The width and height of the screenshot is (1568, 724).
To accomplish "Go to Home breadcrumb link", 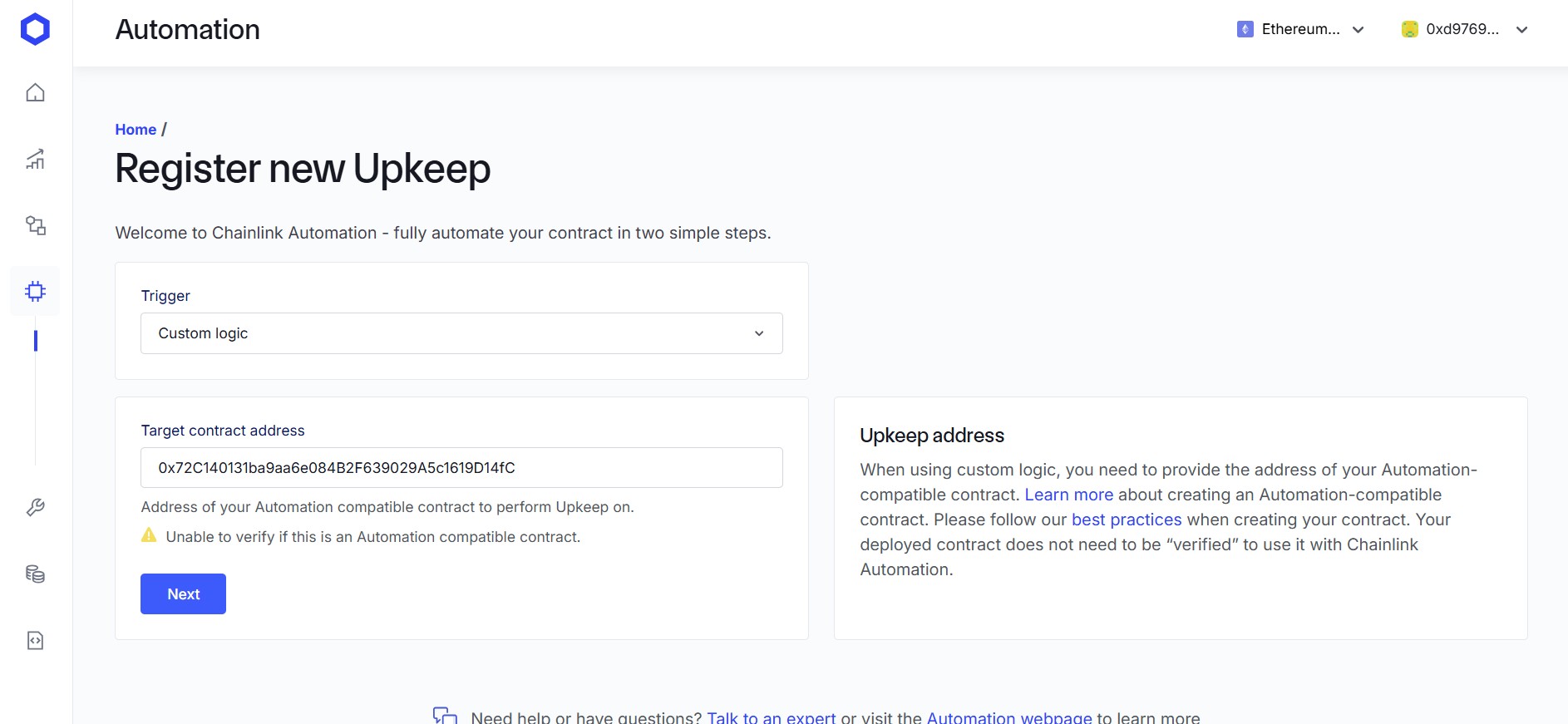I will point(136,130).
